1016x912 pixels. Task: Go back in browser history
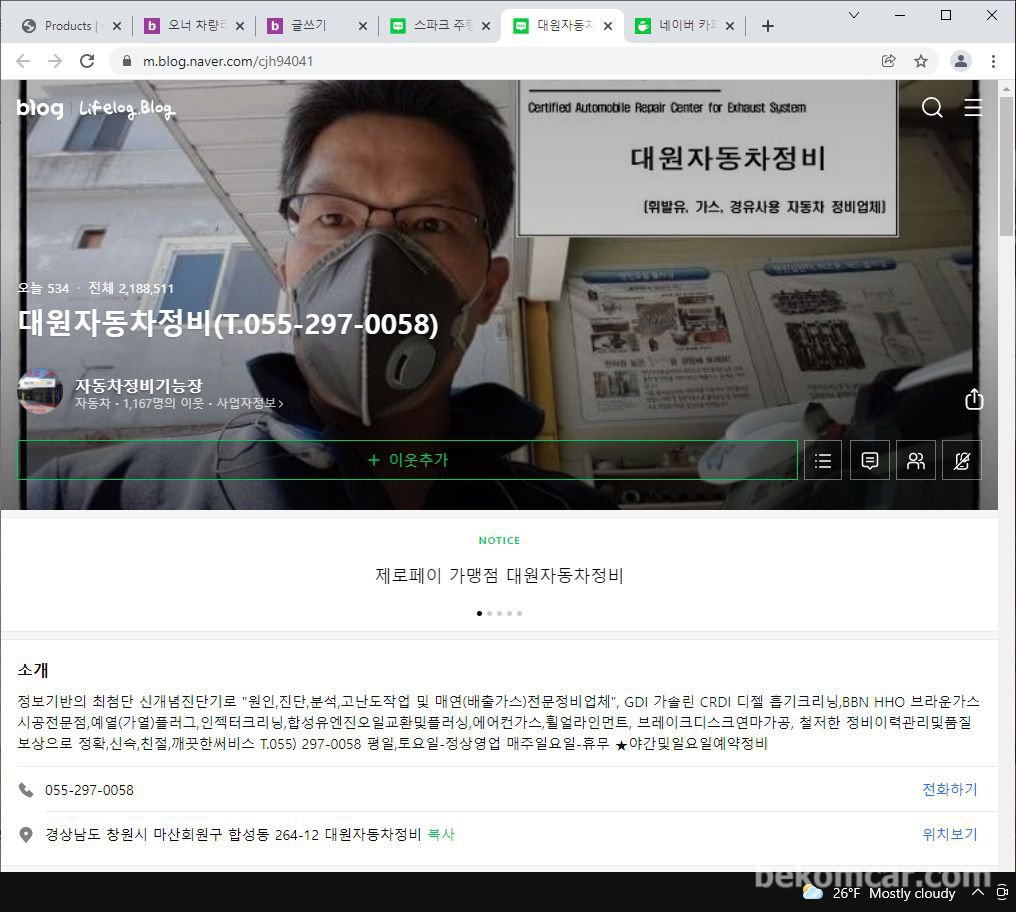coord(23,61)
